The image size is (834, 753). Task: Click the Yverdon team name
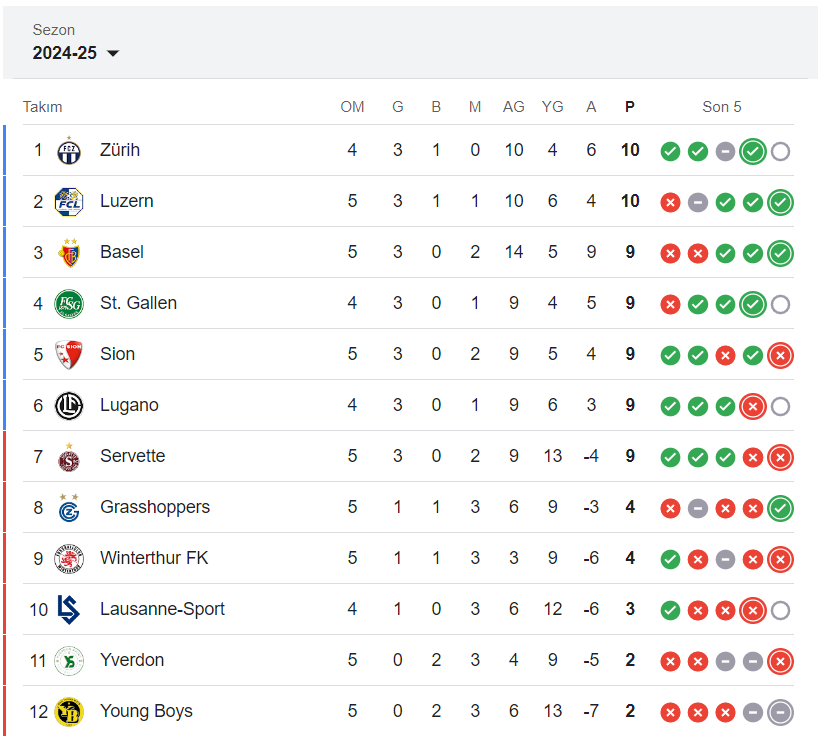click(132, 660)
